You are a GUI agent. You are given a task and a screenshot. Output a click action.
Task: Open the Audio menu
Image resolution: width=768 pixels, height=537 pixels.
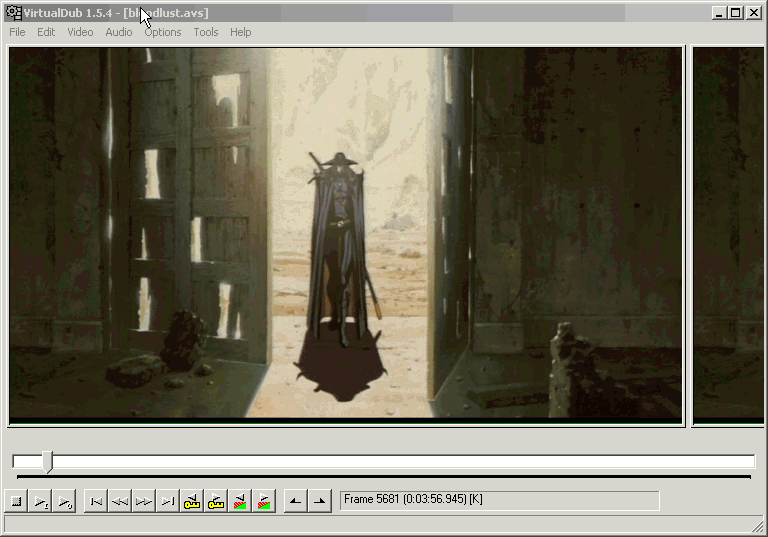[119, 32]
